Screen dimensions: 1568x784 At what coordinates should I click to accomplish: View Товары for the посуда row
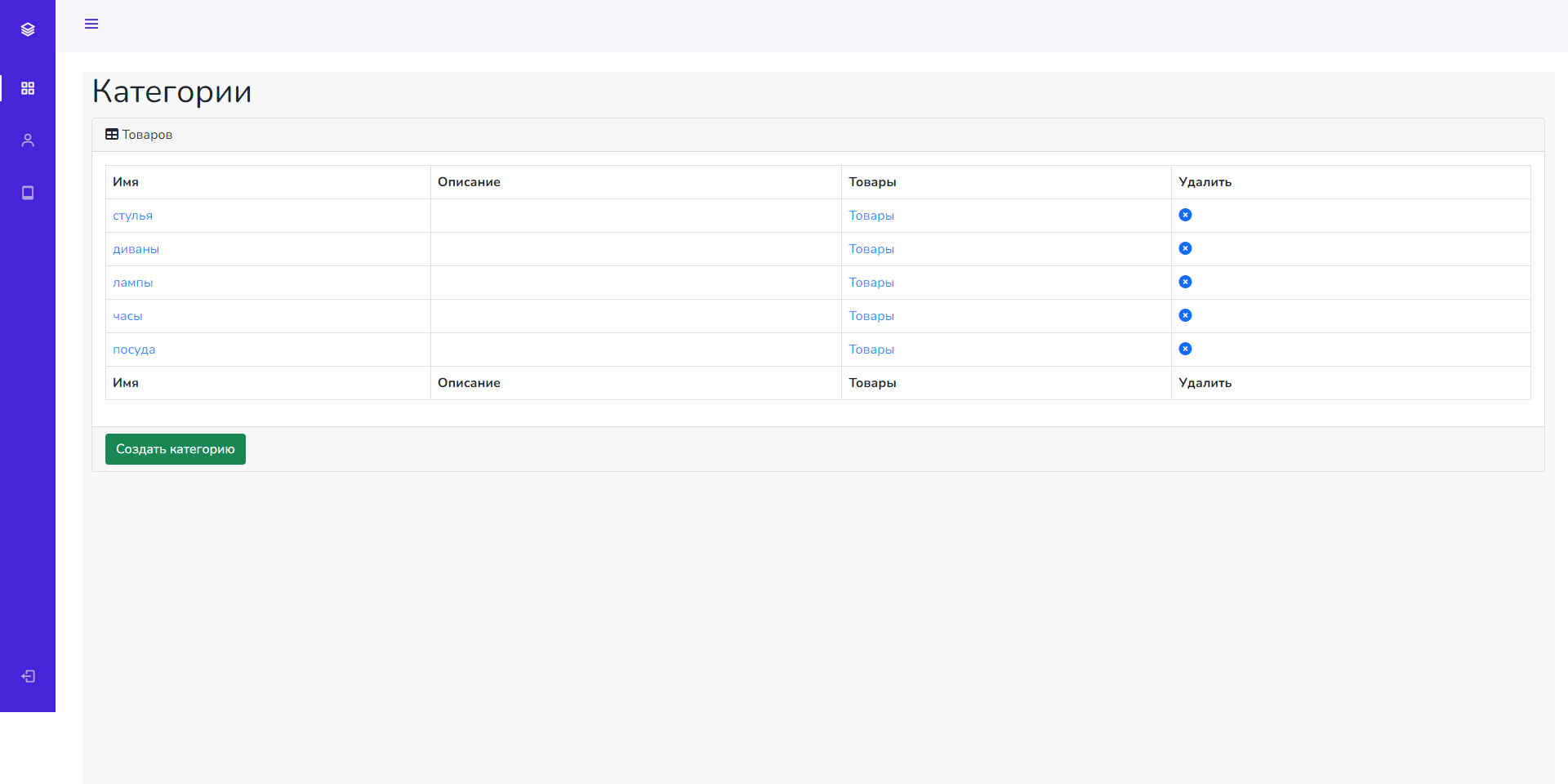871,350
